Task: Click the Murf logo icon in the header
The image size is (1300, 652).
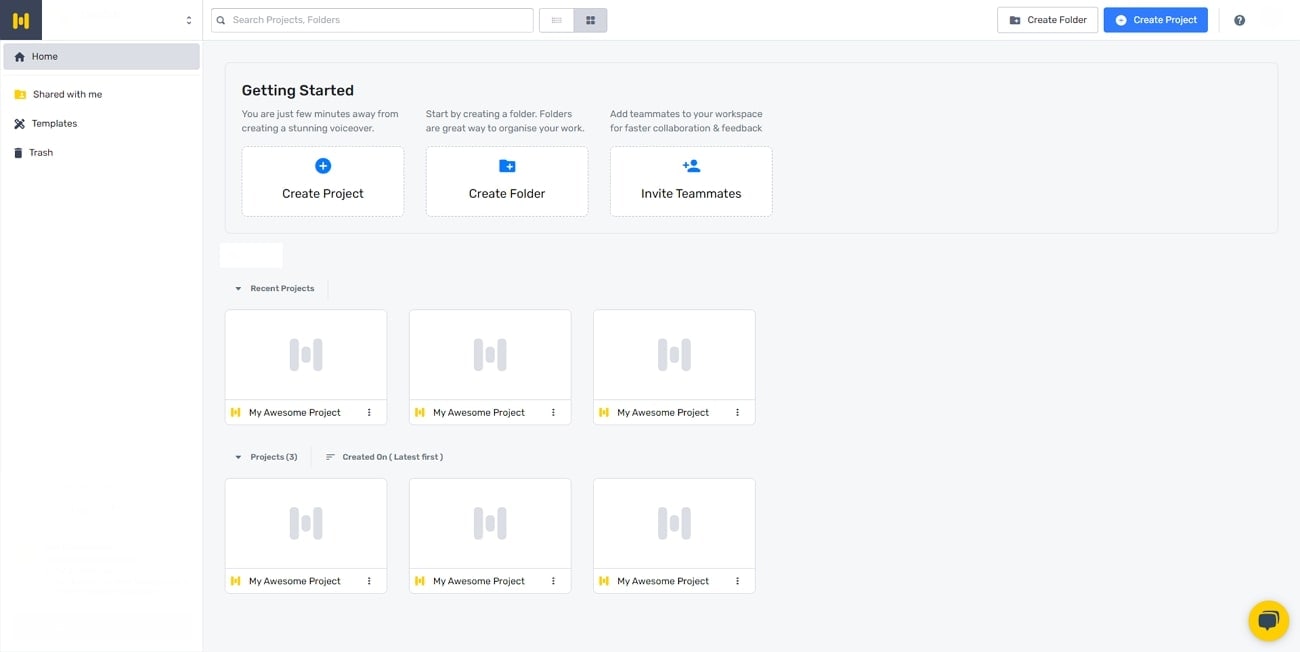Action: coord(21,20)
